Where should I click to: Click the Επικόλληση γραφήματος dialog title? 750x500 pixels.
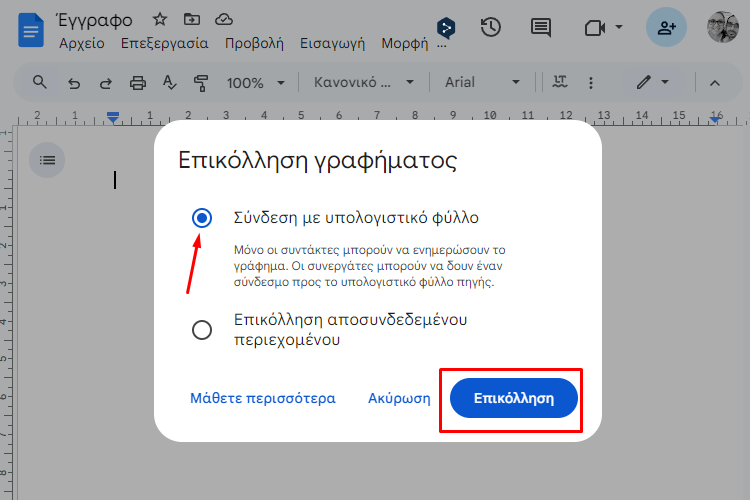pos(318,160)
